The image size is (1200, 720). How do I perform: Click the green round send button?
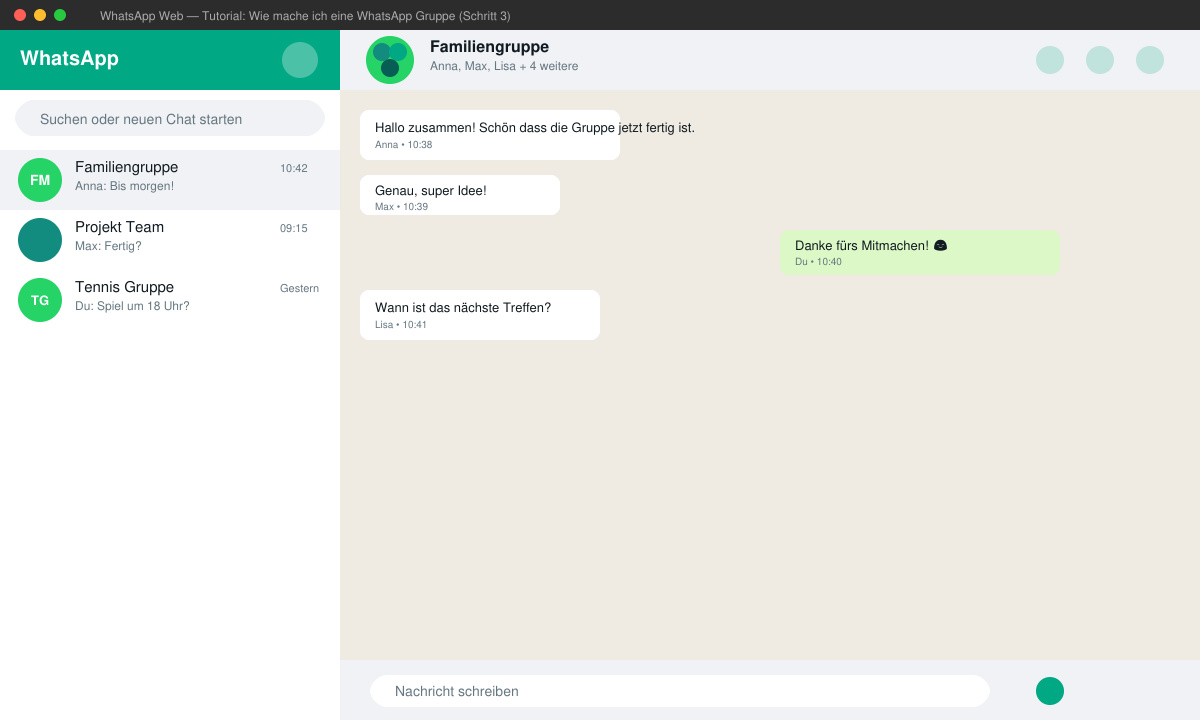1050,691
